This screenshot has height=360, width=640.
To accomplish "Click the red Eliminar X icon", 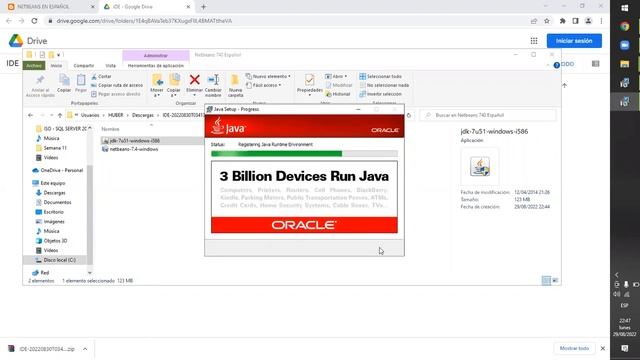I will (195, 80).
